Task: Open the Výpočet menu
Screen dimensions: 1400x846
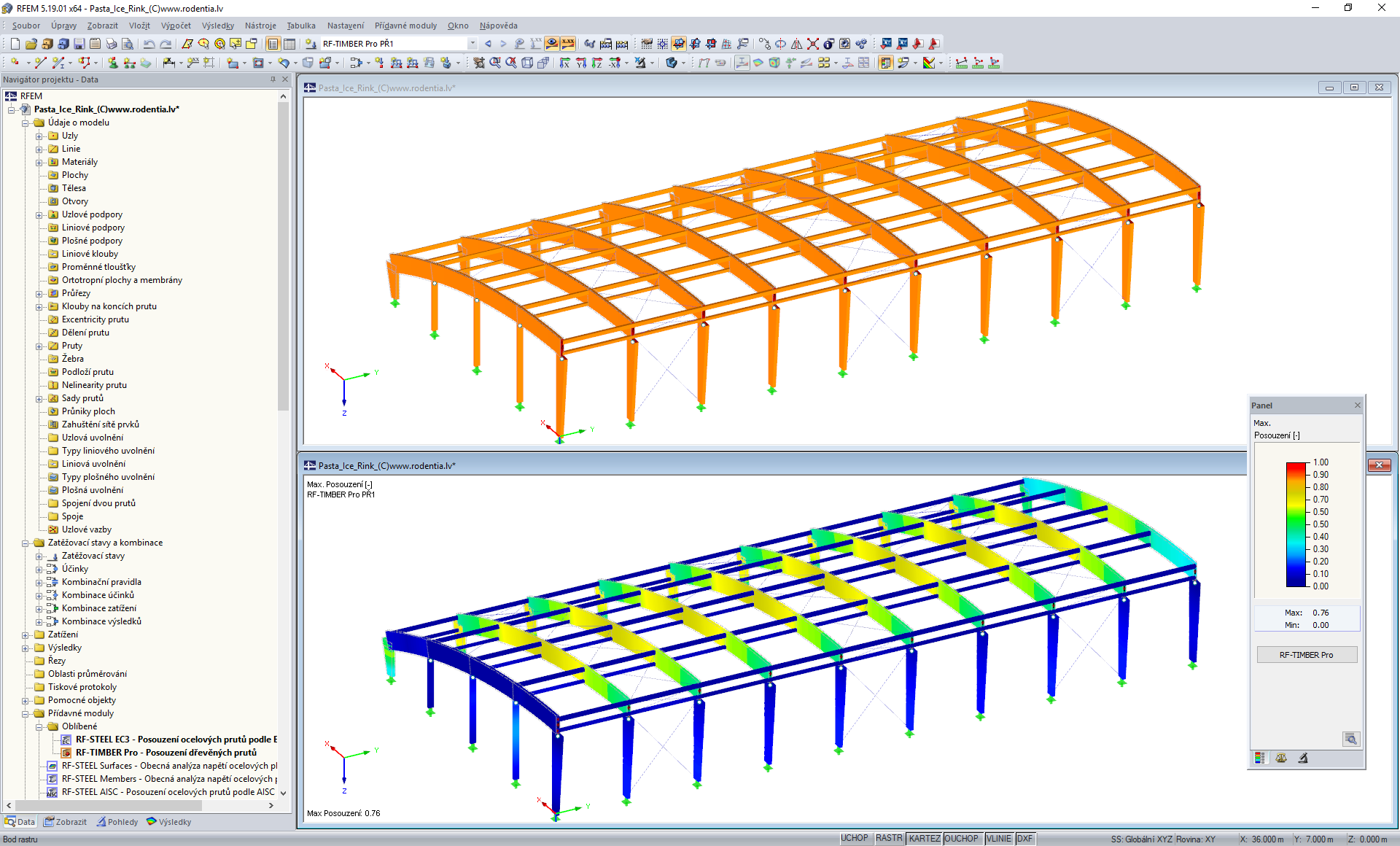Action: point(175,26)
